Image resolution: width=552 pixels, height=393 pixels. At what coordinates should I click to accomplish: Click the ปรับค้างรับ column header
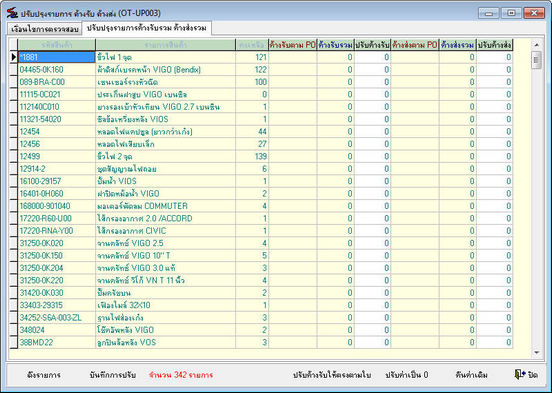(x=372, y=45)
